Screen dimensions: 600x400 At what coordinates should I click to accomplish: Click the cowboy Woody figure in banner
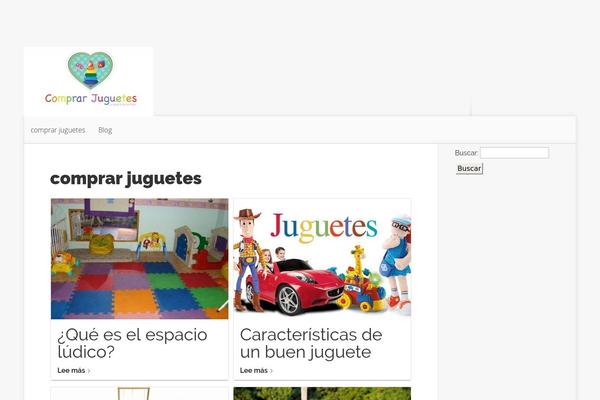249,255
